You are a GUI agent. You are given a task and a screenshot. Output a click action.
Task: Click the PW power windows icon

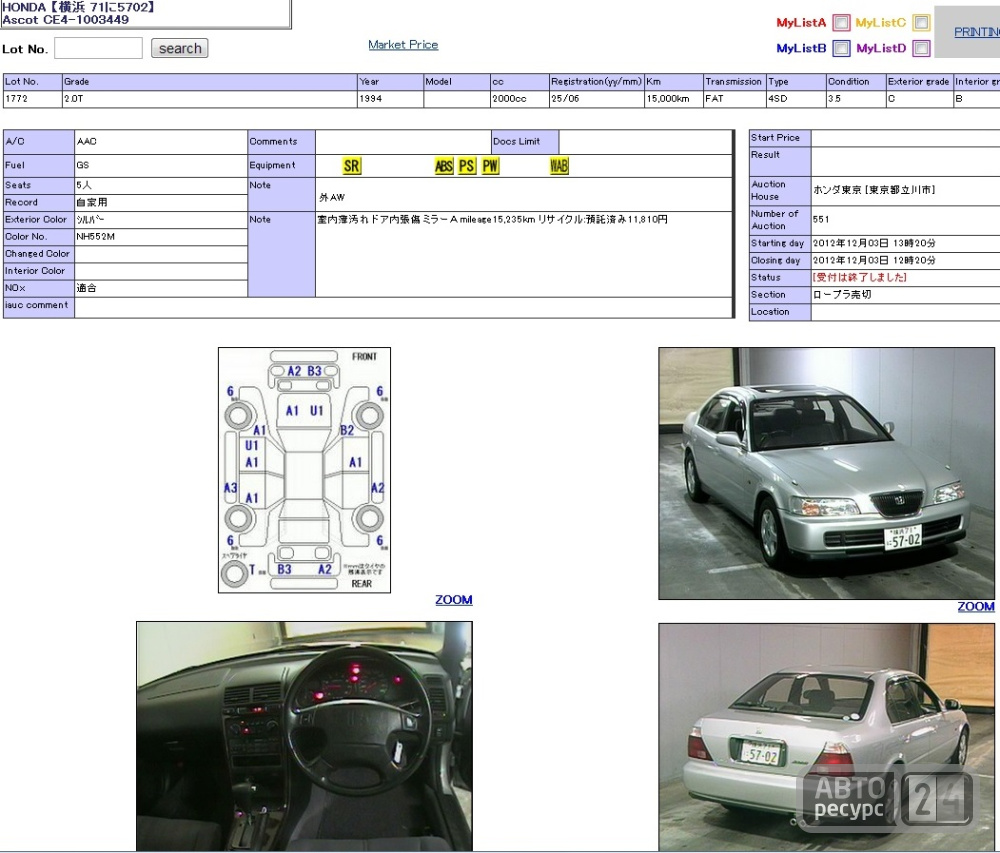pos(490,166)
